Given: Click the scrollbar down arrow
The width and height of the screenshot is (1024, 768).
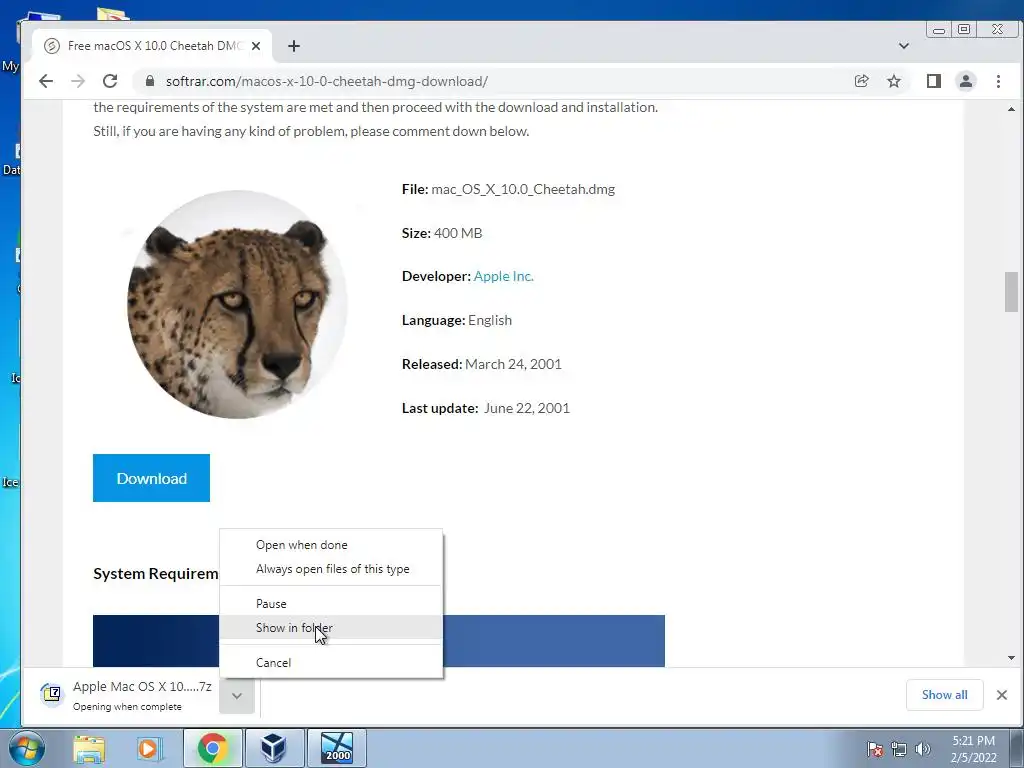Looking at the screenshot, I should 1012,658.
